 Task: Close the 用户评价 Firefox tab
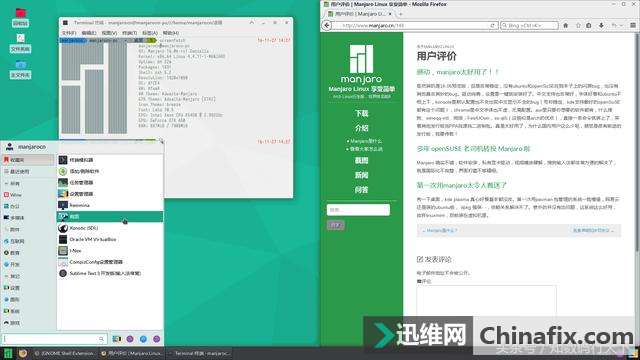pos(390,14)
